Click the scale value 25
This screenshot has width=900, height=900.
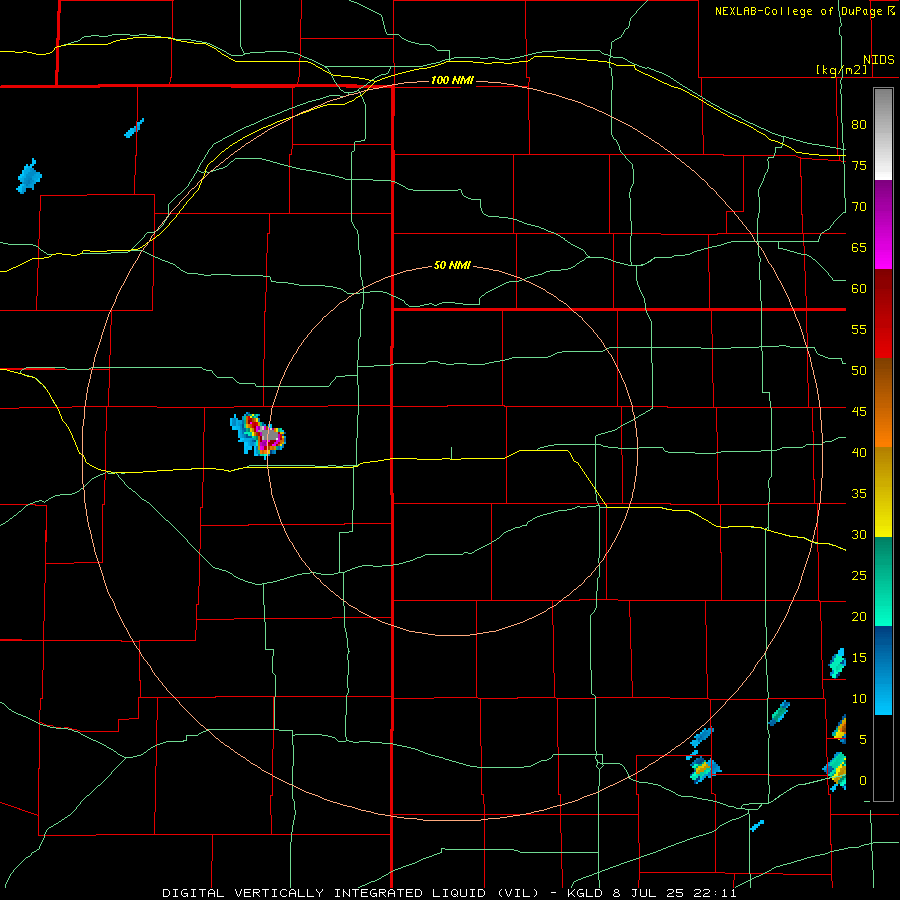coord(859,576)
